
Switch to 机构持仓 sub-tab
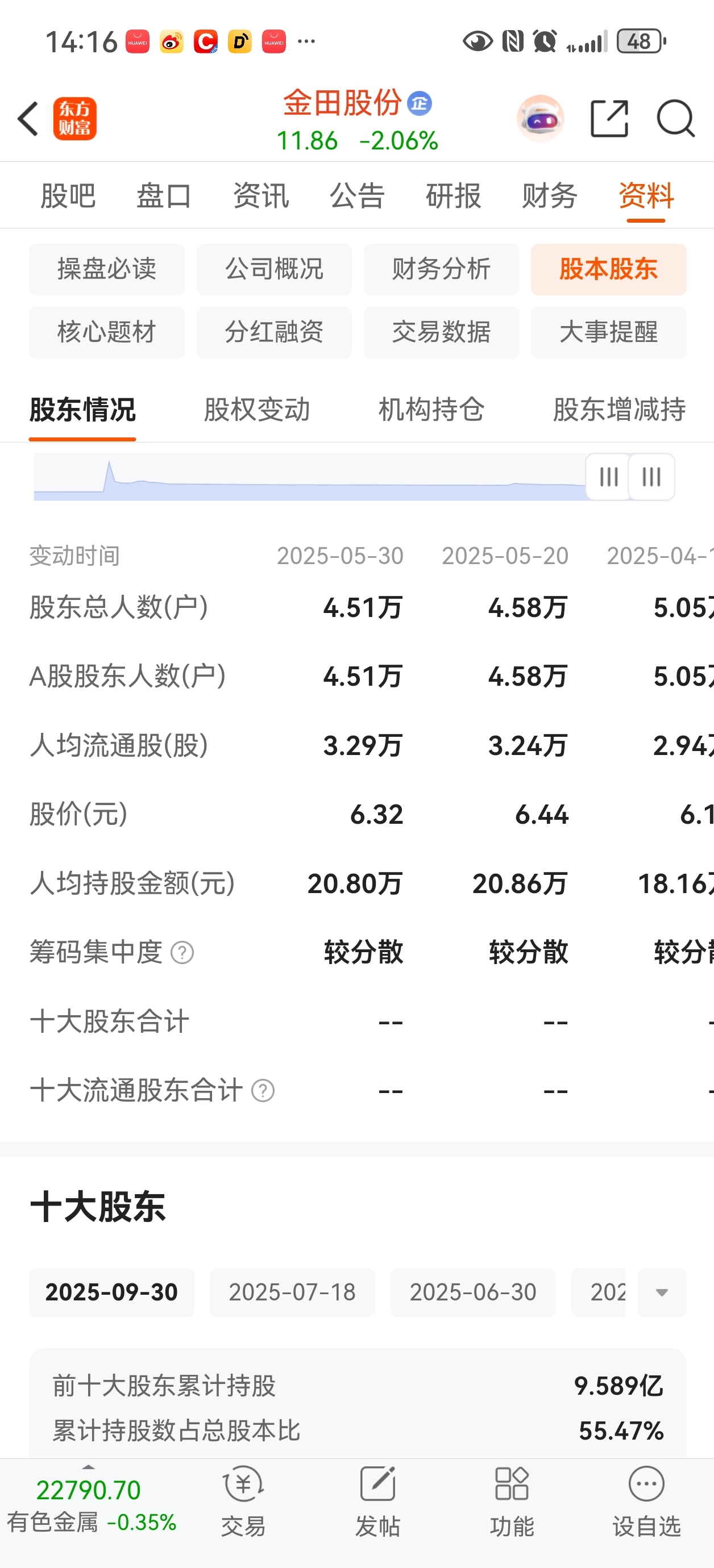(431, 409)
